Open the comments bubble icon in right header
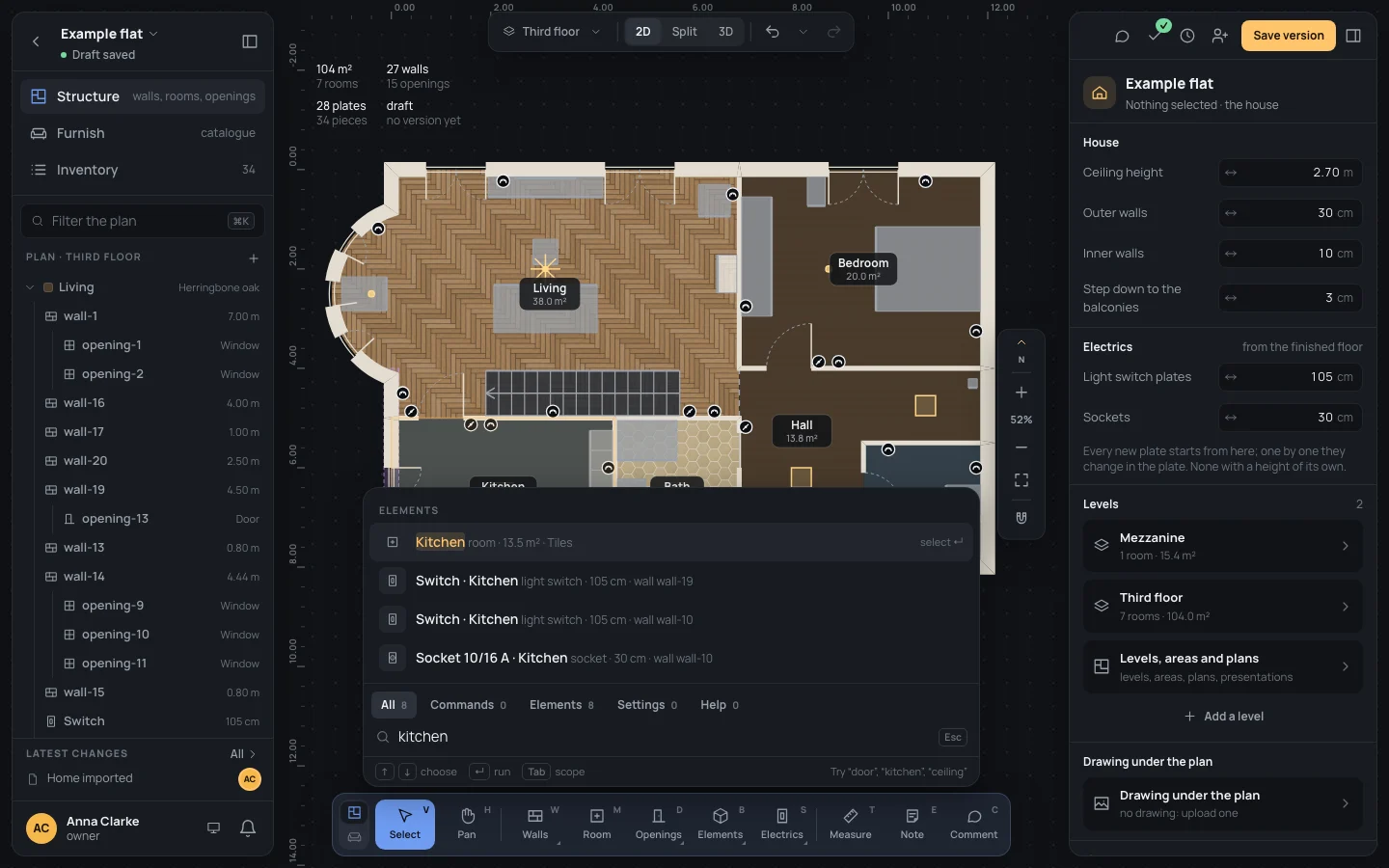Viewport: 1389px width, 868px height. click(x=1122, y=36)
